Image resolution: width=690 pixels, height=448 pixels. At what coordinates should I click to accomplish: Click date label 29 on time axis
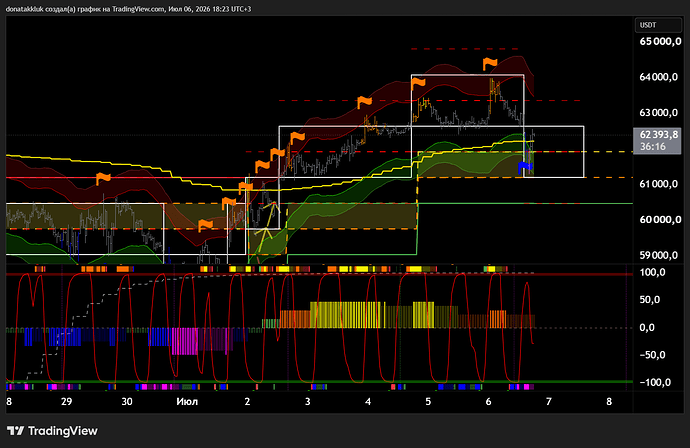(x=66, y=401)
